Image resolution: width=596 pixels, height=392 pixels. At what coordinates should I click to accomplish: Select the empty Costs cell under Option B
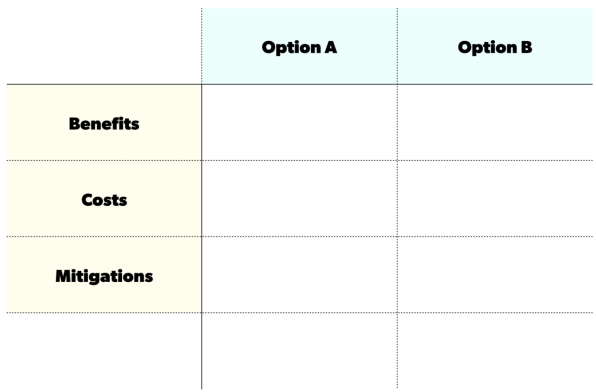point(495,198)
